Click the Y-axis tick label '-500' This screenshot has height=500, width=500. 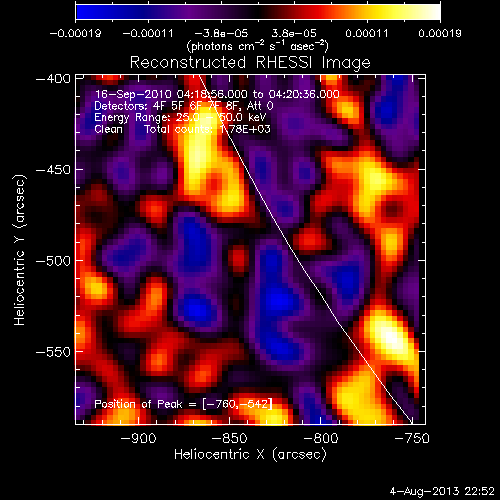[x=53, y=261]
